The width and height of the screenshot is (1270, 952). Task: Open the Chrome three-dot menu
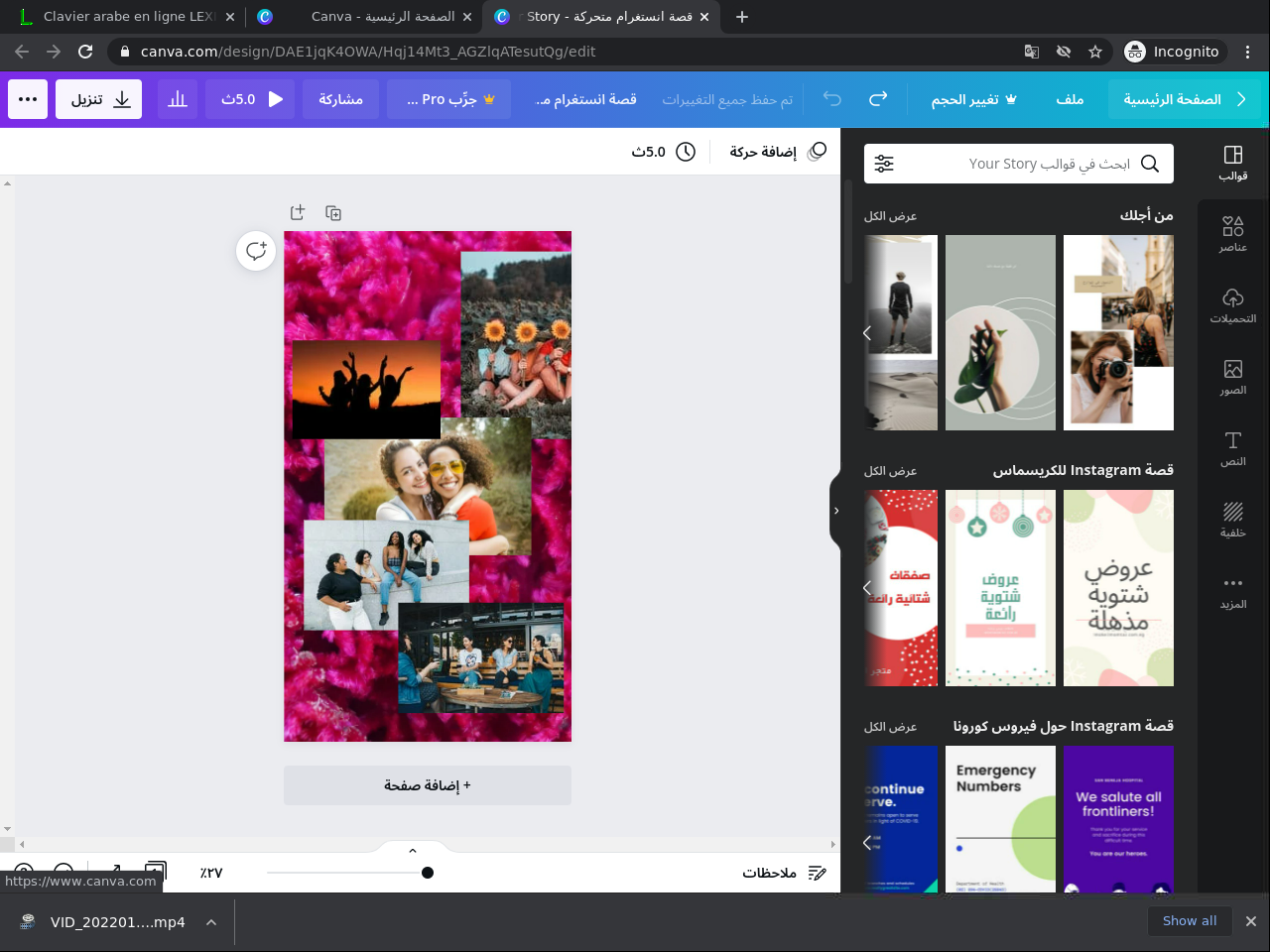point(1248,52)
